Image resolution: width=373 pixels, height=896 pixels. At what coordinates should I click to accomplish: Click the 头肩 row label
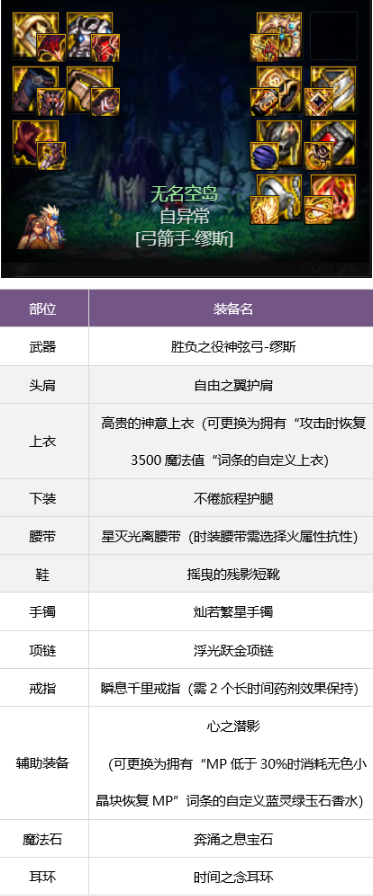(43, 385)
